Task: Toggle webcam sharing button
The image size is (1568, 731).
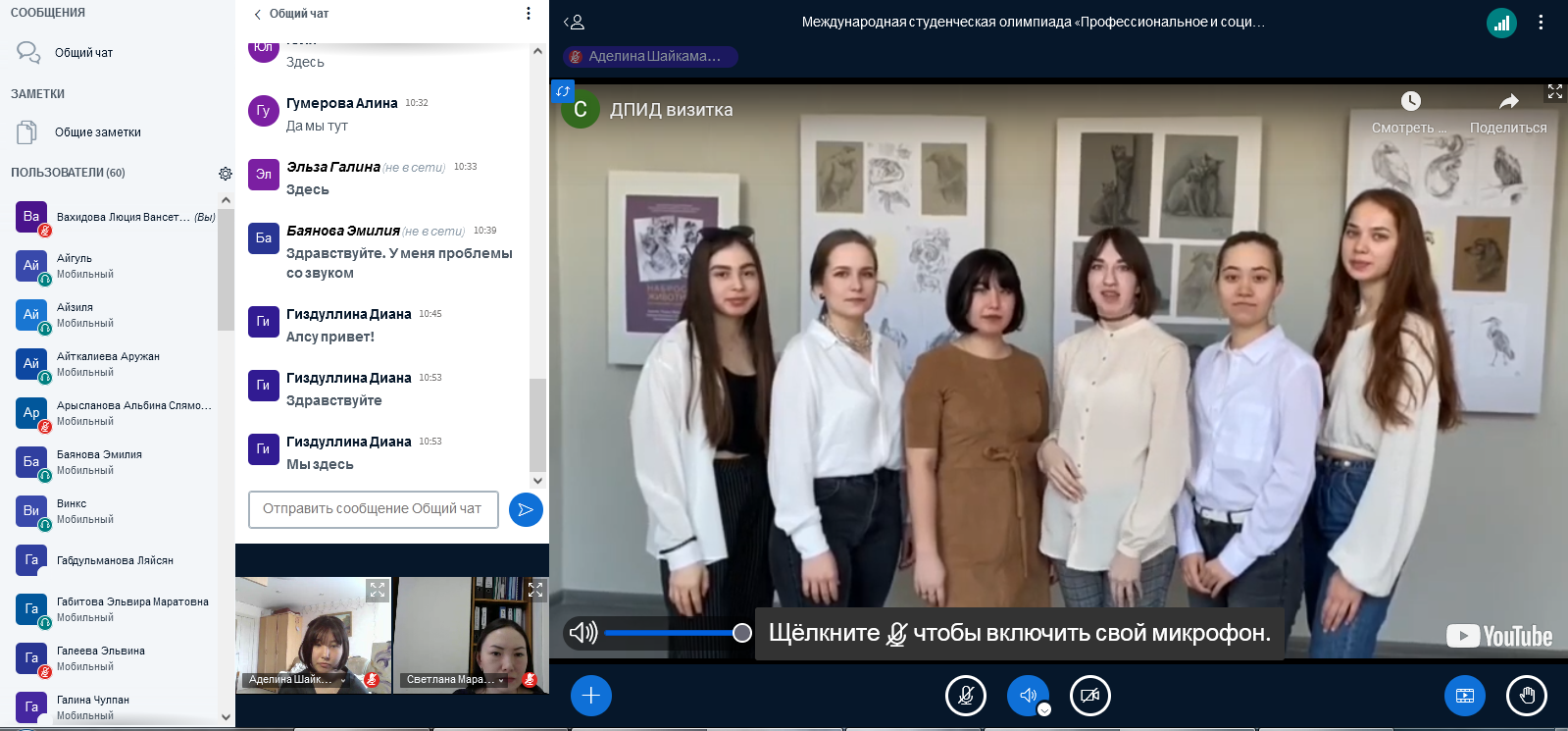Action: (x=1089, y=696)
